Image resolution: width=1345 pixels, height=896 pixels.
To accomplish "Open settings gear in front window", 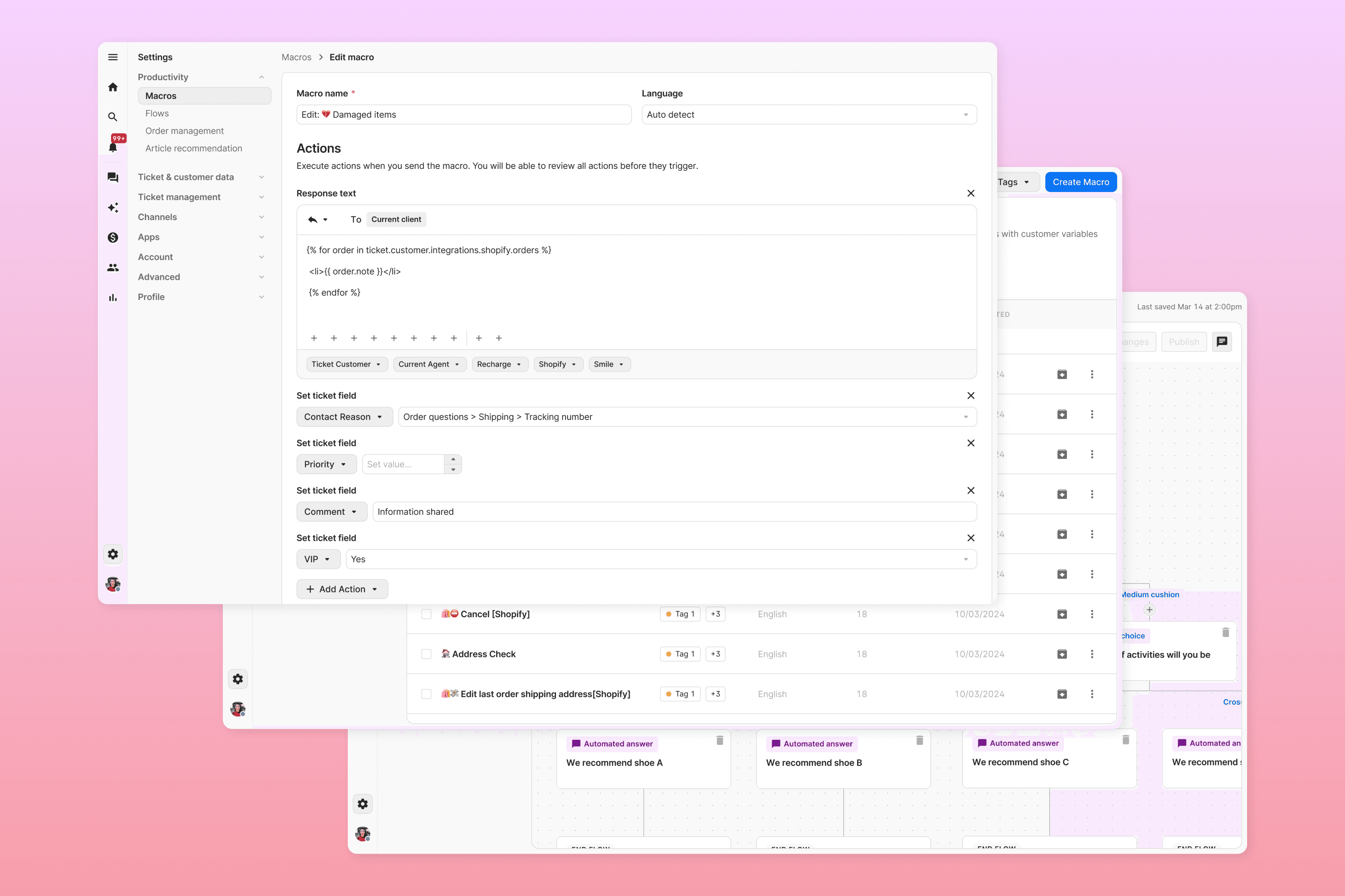I will point(113,554).
